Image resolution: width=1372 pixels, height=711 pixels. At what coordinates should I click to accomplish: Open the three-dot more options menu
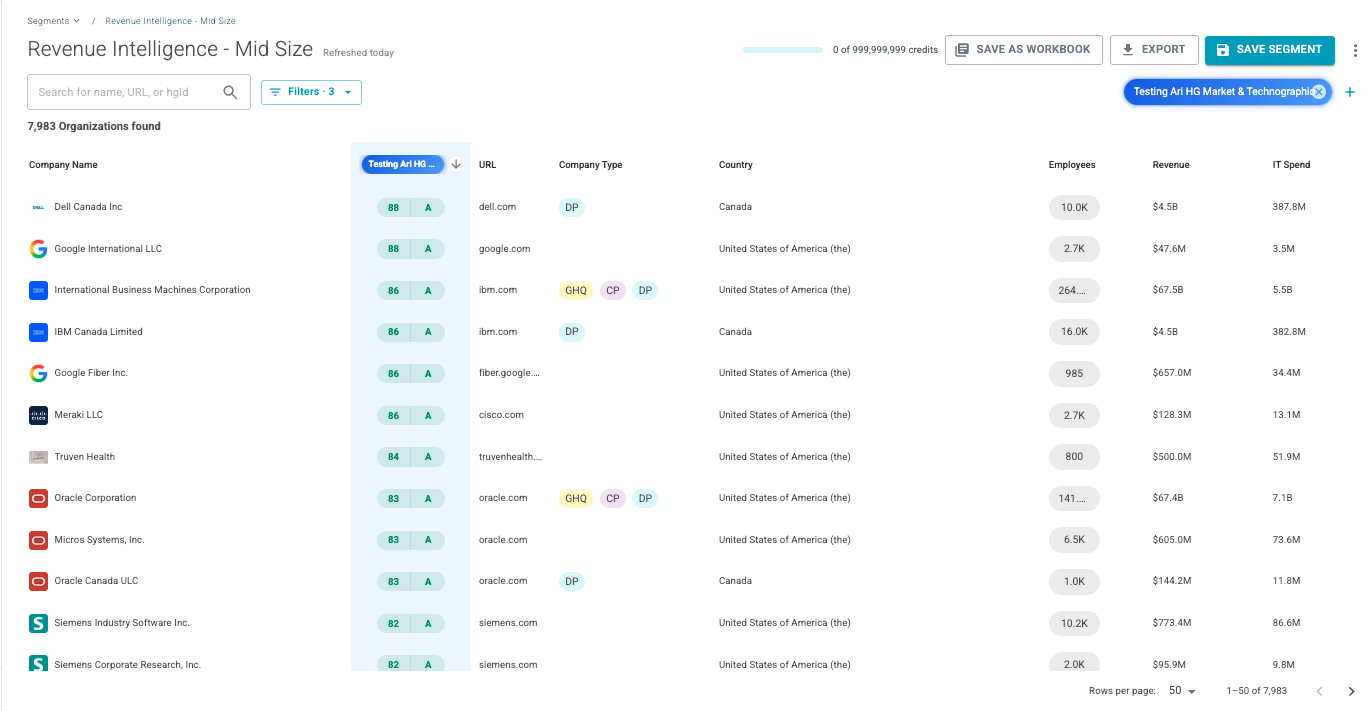pyautogui.click(x=1355, y=50)
